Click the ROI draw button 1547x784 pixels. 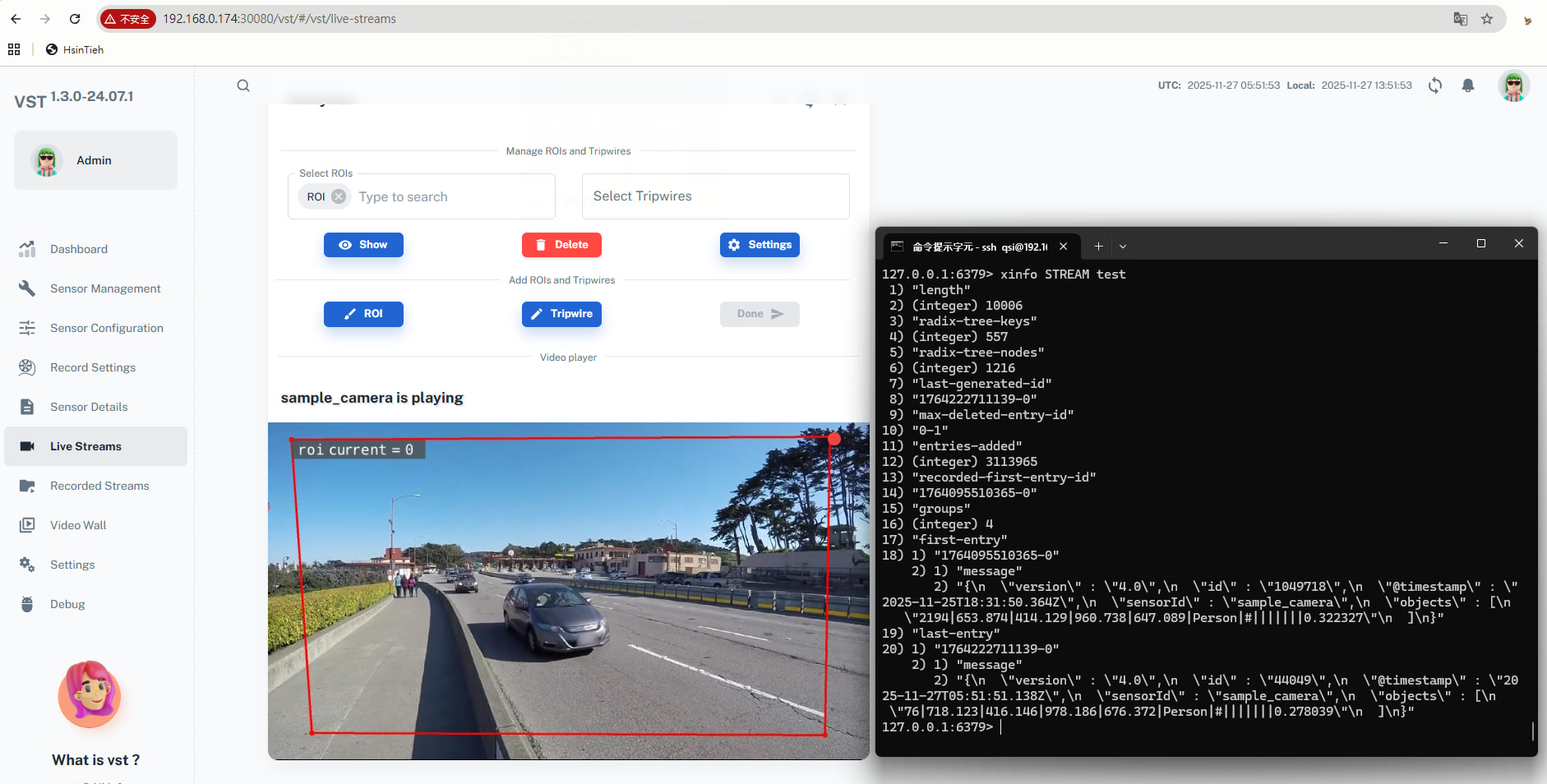(x=363, y=314)
